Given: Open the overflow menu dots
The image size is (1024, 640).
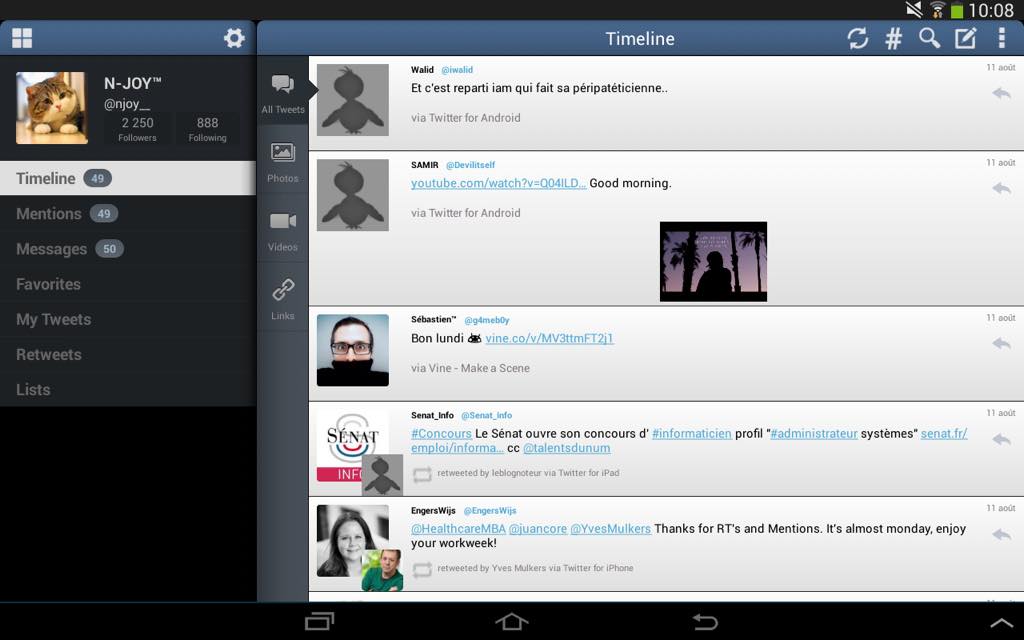Looking at the screenshot, I should (x=1001, y=39).
